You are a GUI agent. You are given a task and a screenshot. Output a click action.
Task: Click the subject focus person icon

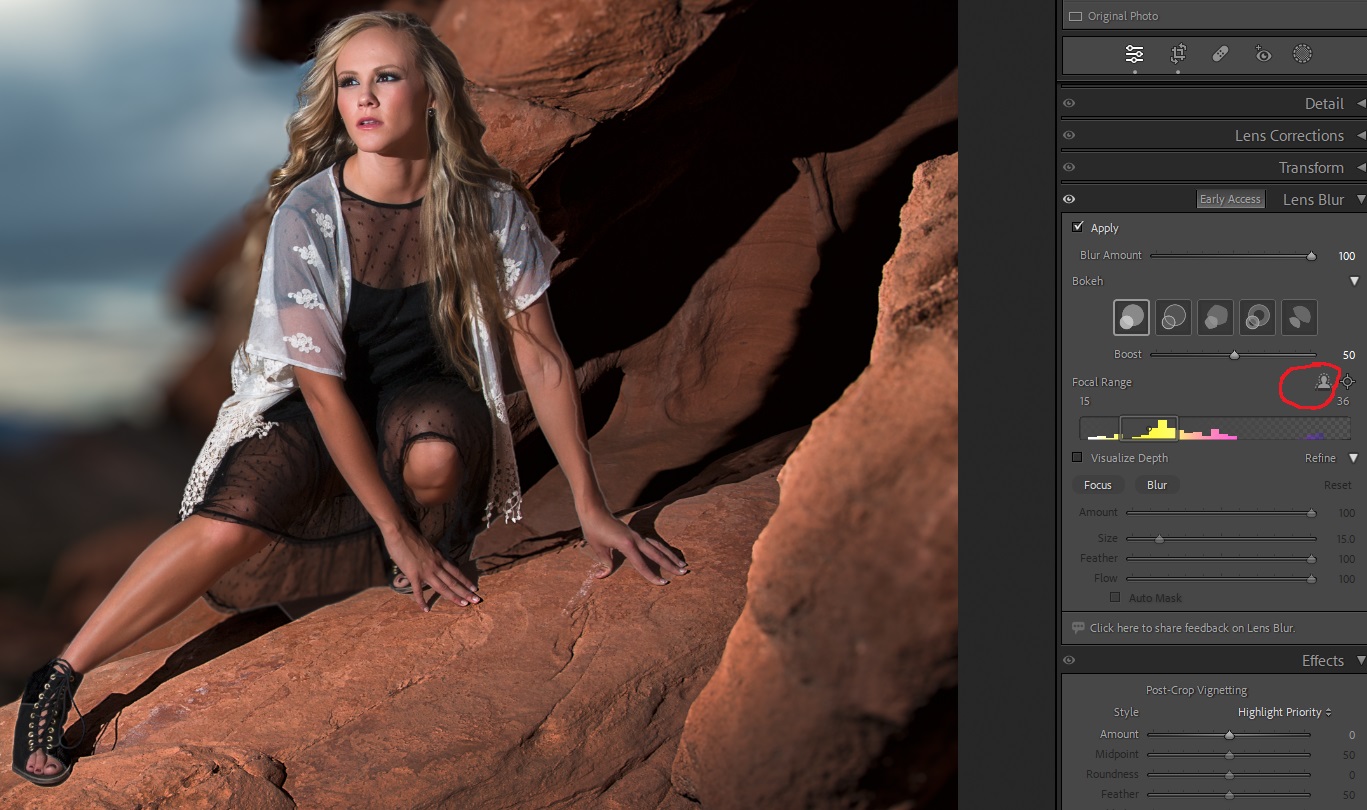pos(1324,381)
